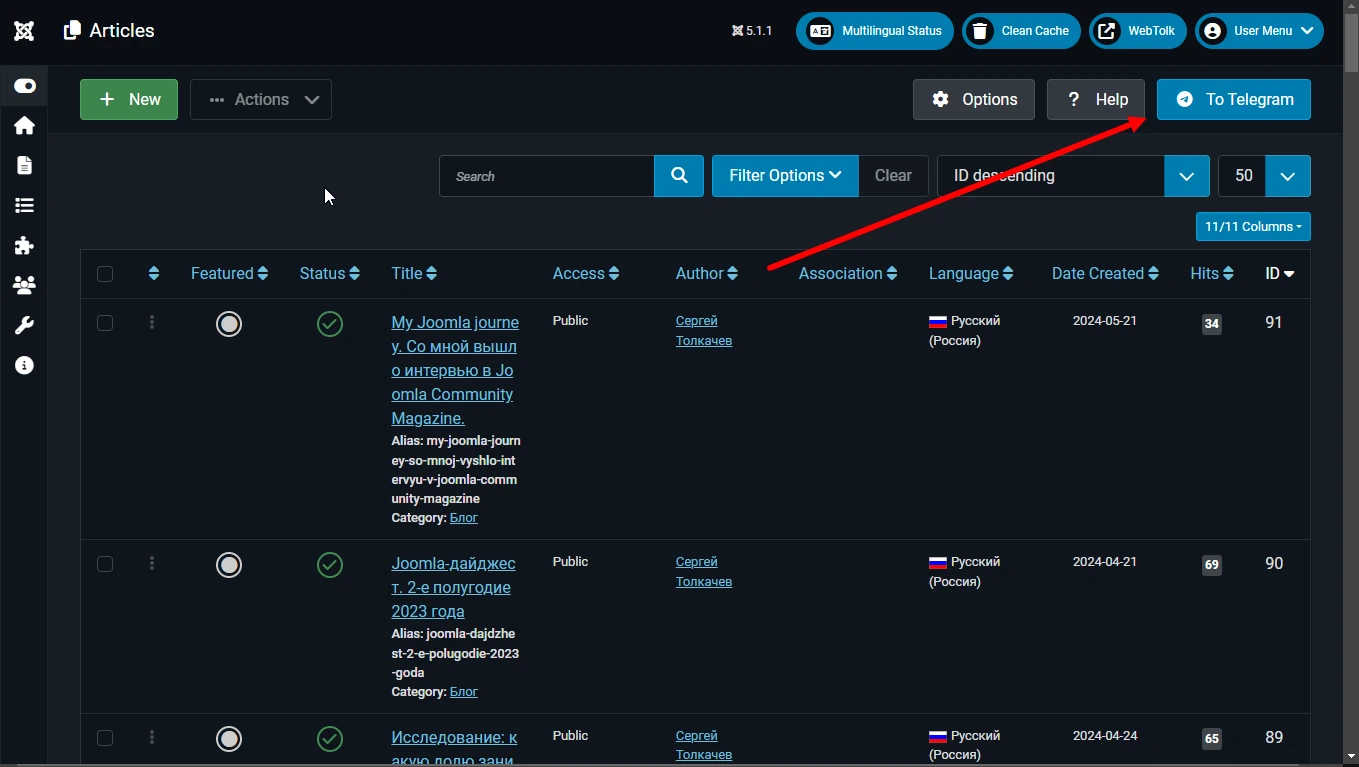Toggle featured status for article 90
1359x767 pixels.
[x=229, y=565]
